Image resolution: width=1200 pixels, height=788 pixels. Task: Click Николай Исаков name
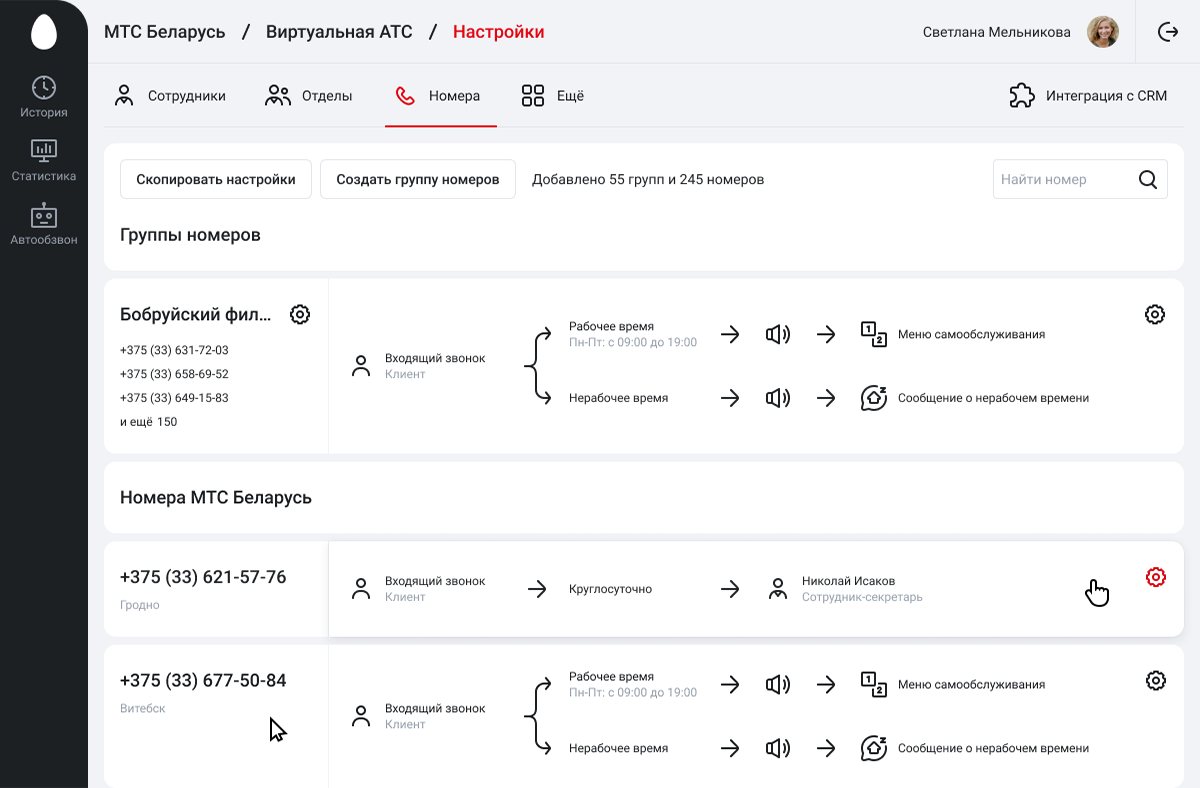[x=848, y=581]
